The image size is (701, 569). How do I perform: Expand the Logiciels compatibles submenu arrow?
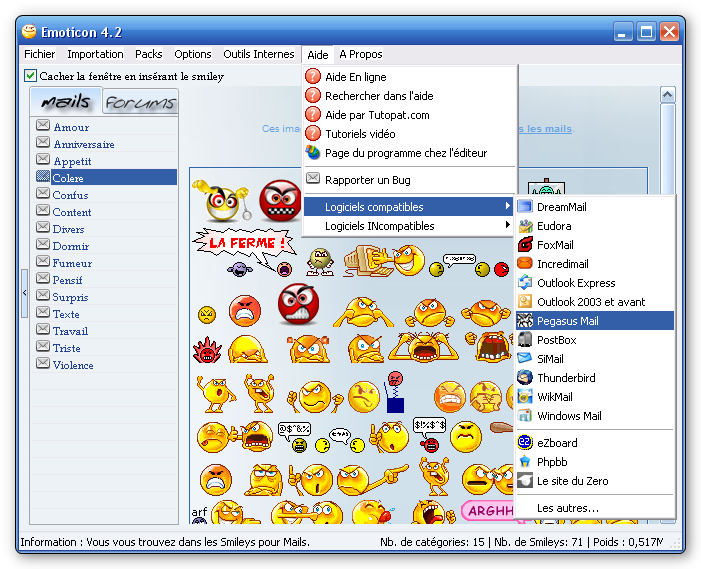507,206
